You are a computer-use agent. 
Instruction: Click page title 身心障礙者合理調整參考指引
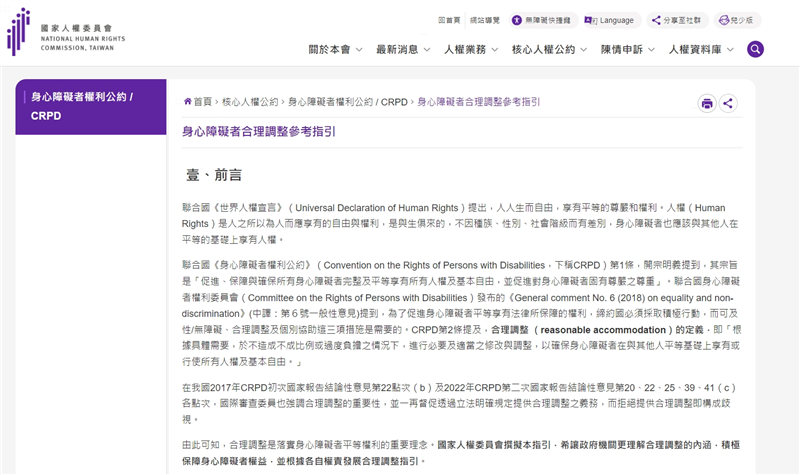tap(259, 132)
